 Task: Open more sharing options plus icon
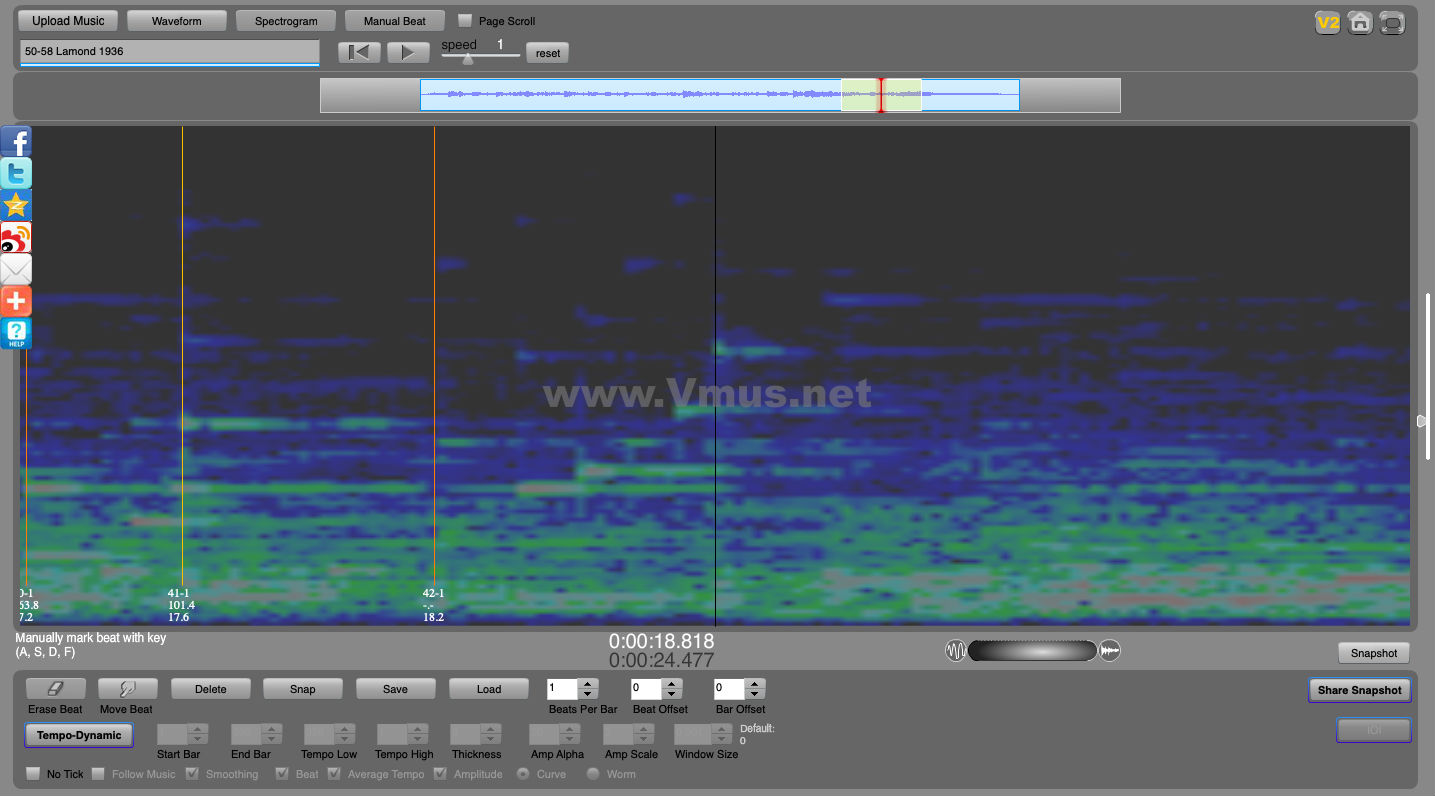coord(16,301)
